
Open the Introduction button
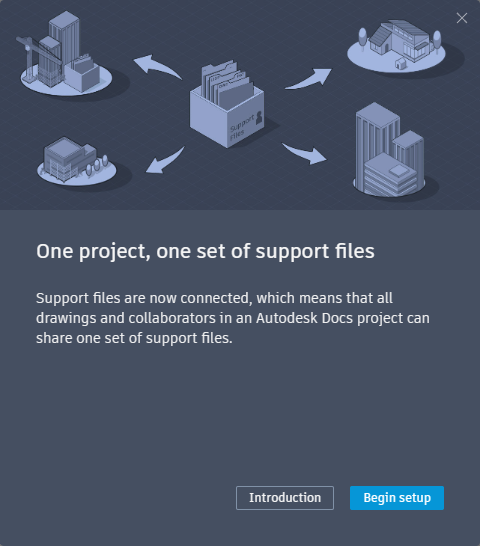[x=285, y=498]
